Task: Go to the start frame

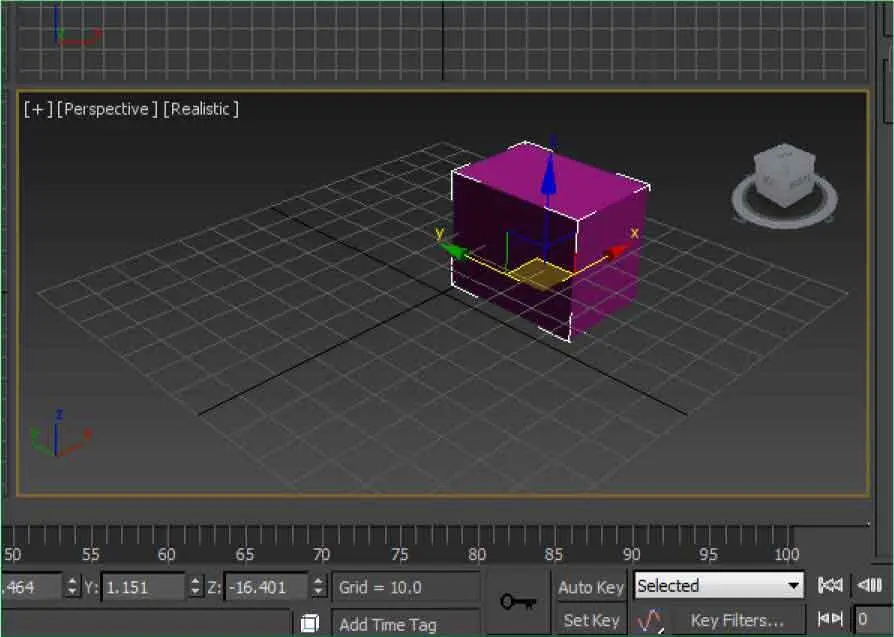Action: 830,585
